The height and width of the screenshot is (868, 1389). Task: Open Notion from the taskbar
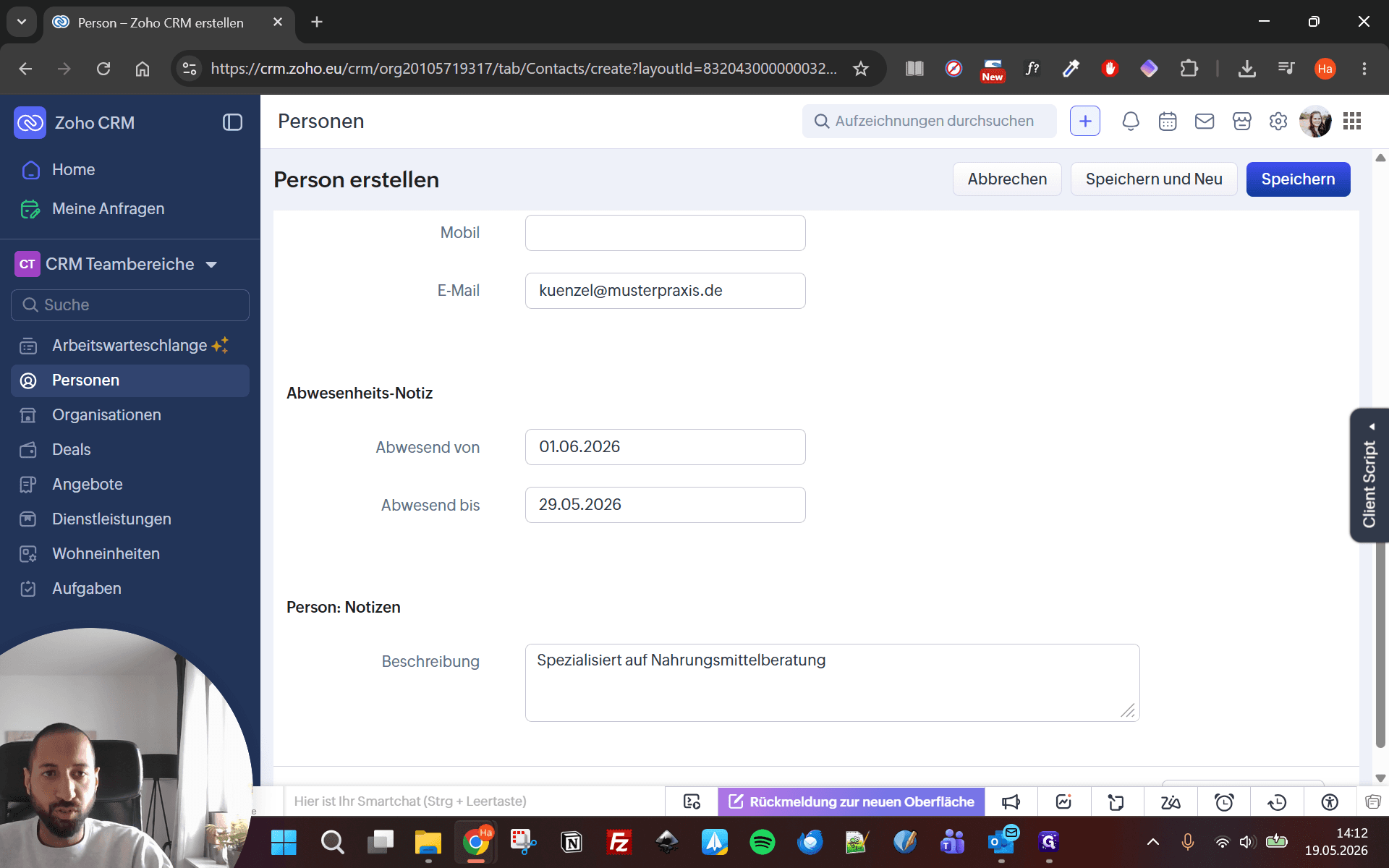point(572,842)
